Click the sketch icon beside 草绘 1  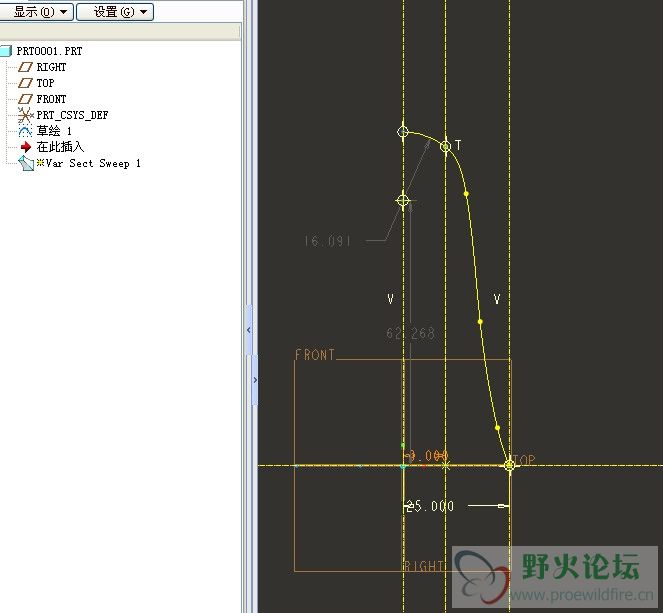click(x=25, y=131)
